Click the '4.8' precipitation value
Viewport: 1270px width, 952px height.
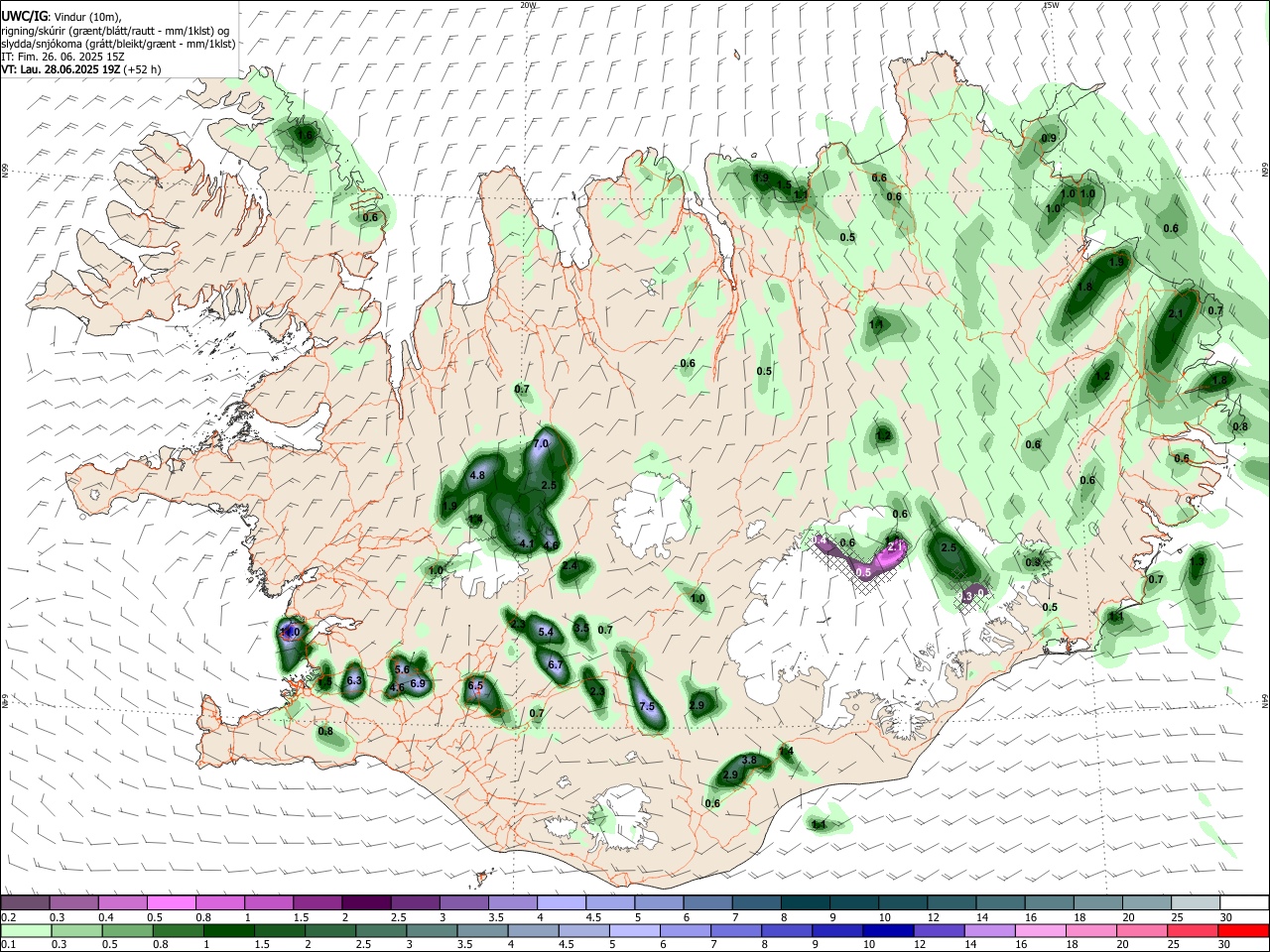[477, 476]
